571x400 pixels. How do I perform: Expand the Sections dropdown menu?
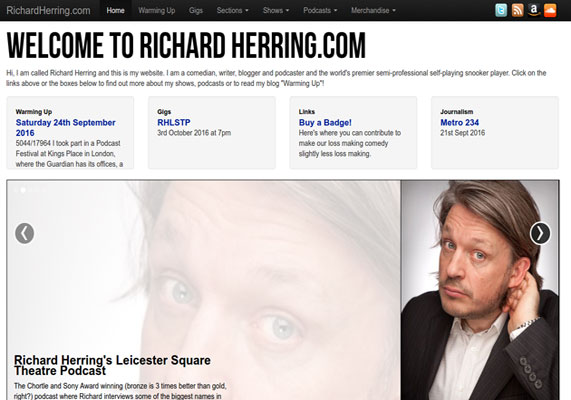point(232,11)
